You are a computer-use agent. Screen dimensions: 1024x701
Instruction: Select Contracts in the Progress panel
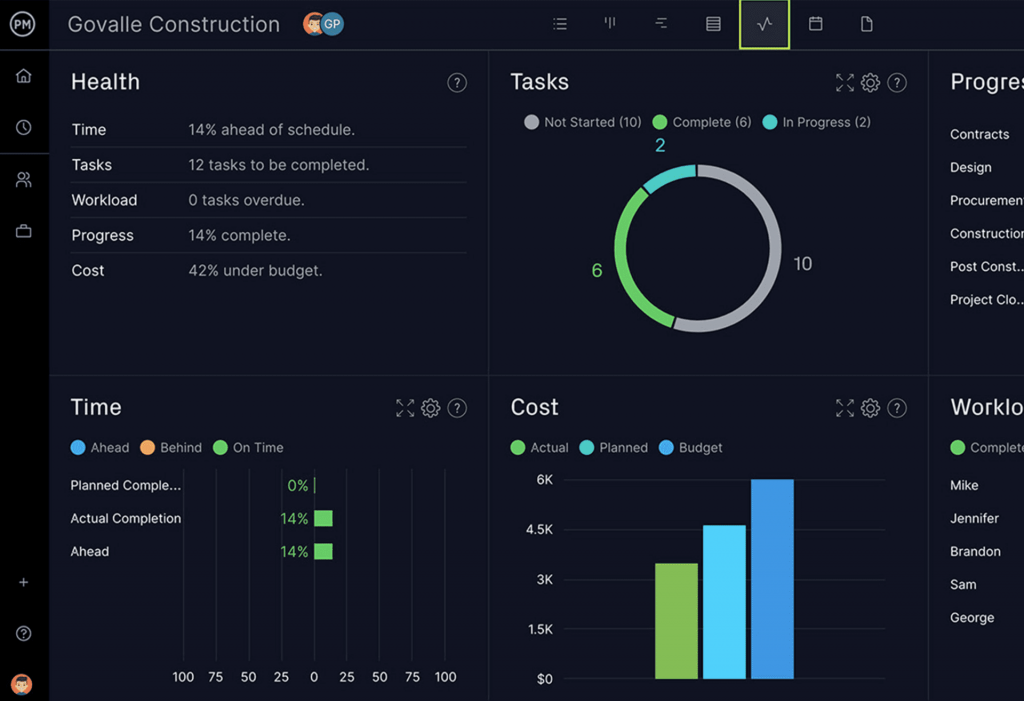[979, 134]
